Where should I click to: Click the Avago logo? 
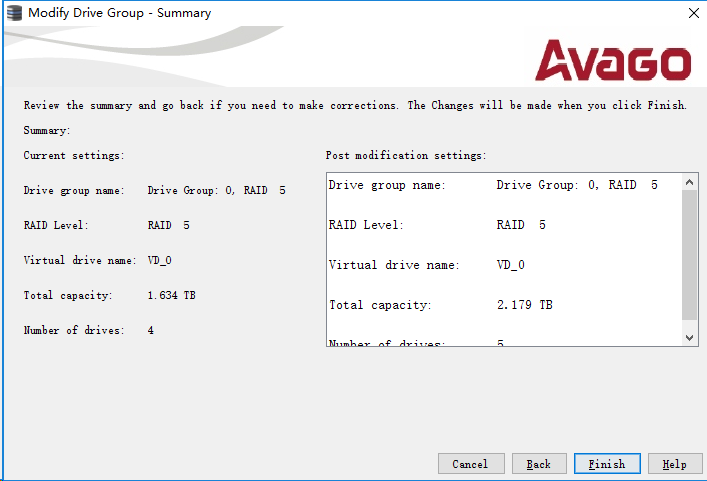(x=612, y=61)
